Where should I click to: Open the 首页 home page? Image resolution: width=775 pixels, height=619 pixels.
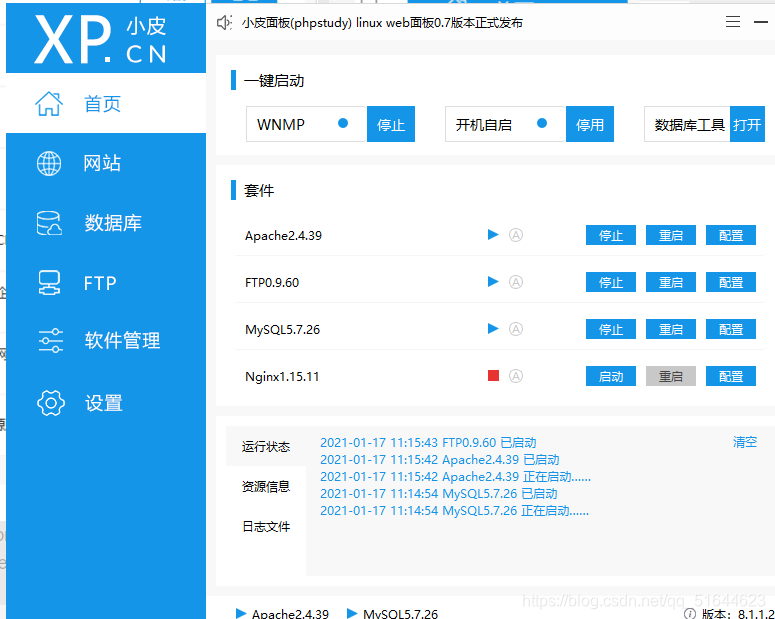pos(106,103)
